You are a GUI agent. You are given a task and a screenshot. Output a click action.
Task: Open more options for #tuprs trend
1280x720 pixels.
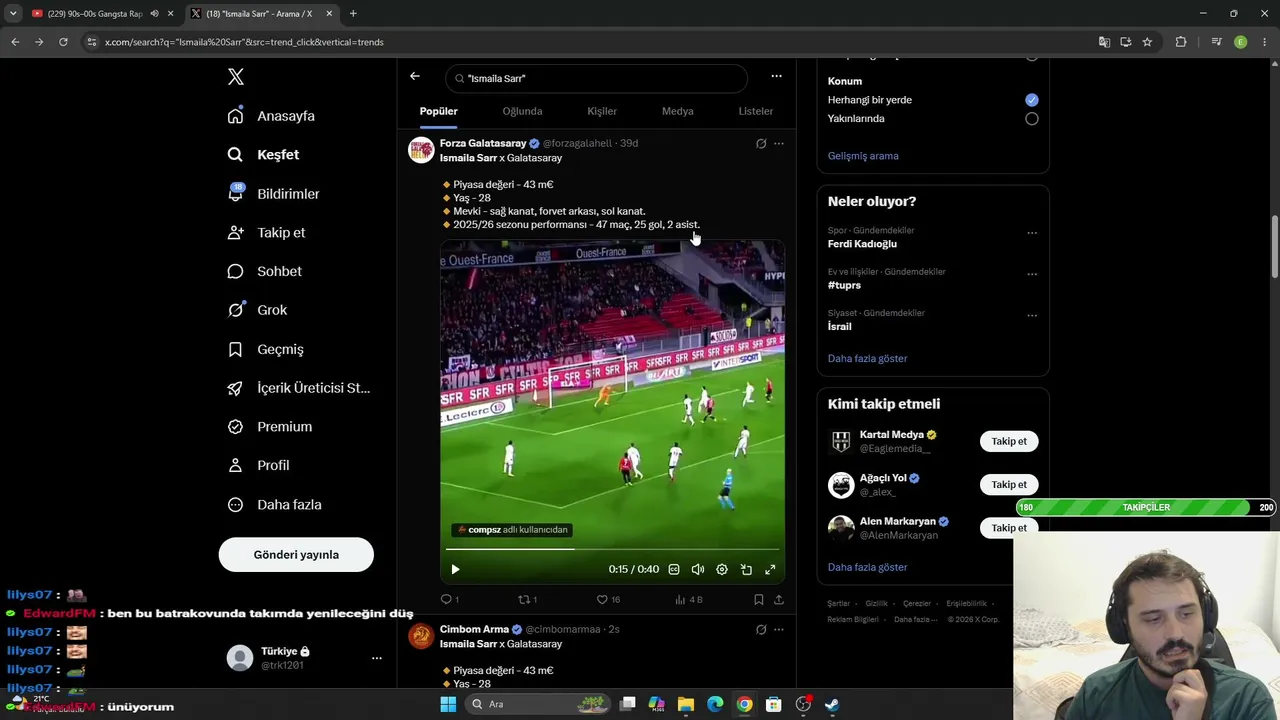[x=1032, y=274]
